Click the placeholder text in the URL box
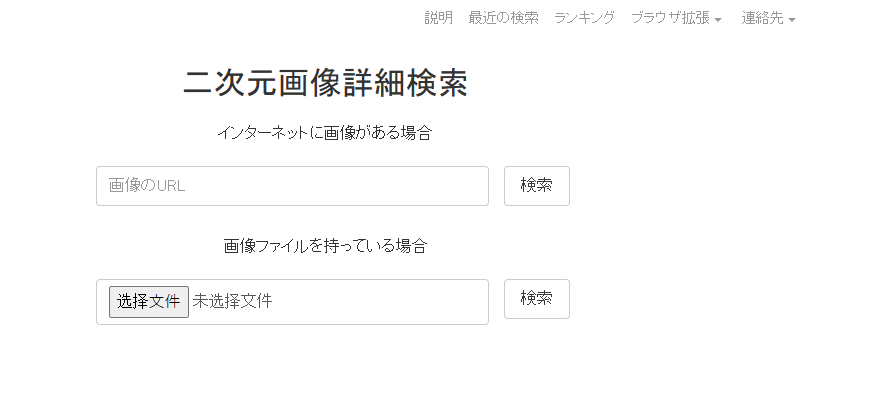 (147, 186)
